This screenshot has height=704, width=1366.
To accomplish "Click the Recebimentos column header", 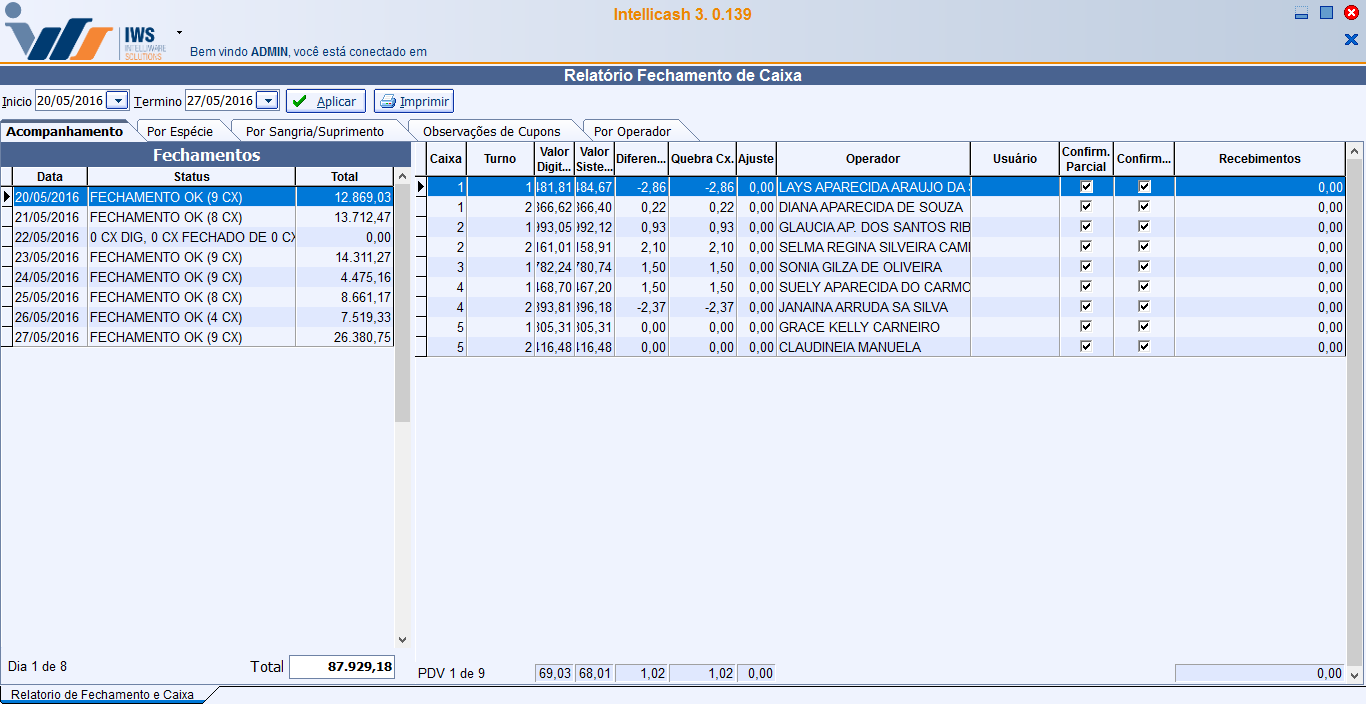I will point(1260,159).
